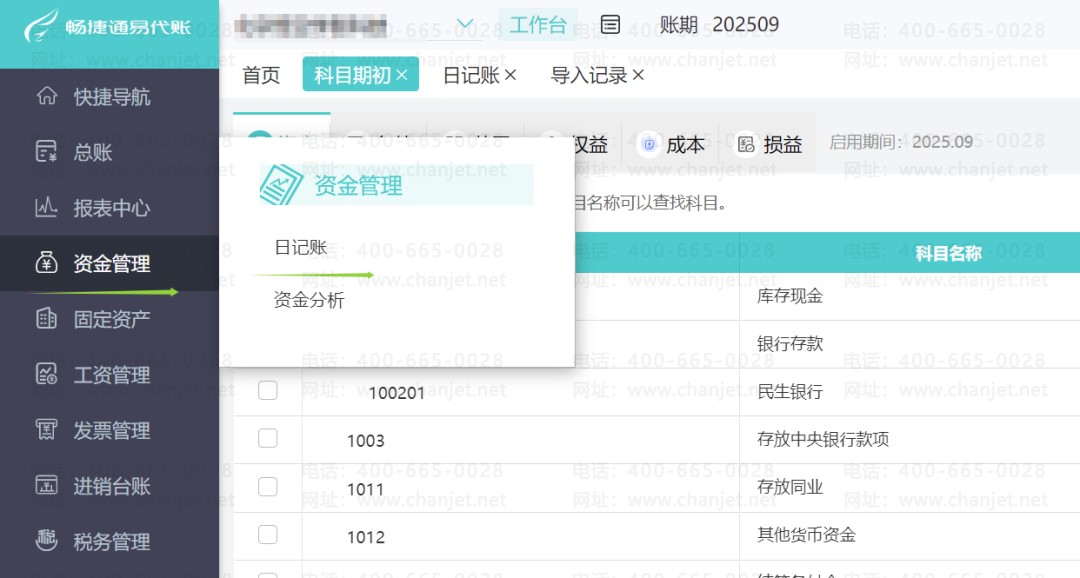The image size is (1080, 578).
Task: Switch to the 科目期初 tab
Action: [353, 74]
